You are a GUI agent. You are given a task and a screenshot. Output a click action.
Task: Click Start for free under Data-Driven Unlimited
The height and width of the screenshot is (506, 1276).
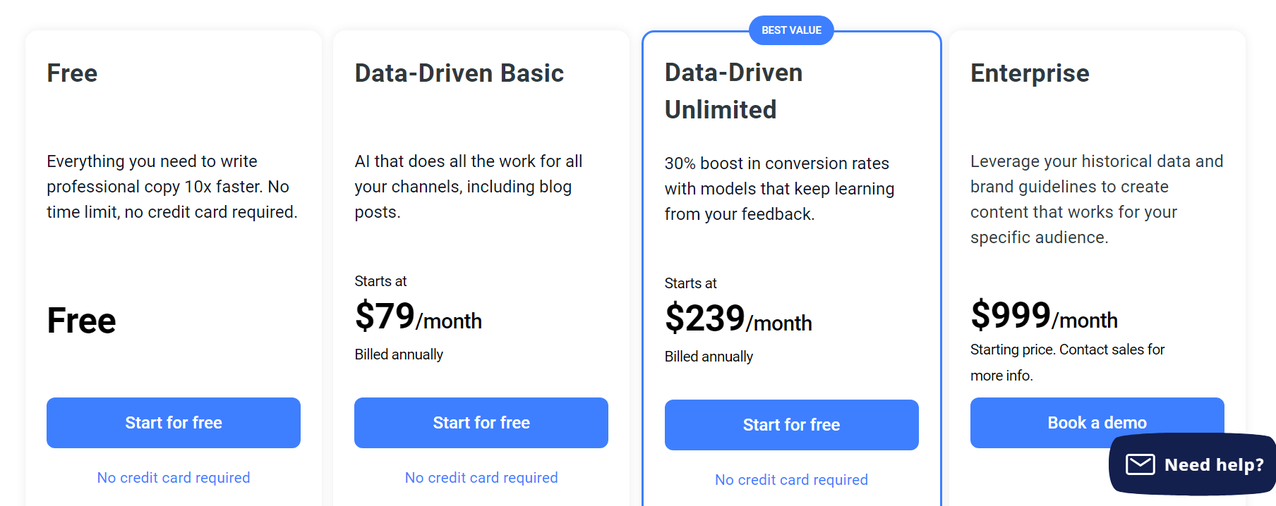pyautogui.click(x=791, y=425)
